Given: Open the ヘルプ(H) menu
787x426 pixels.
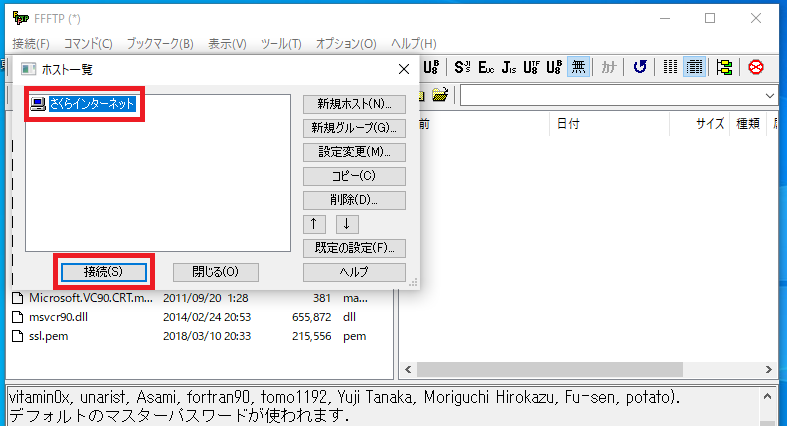Looking at the screenshot, I should coord(414,44).
